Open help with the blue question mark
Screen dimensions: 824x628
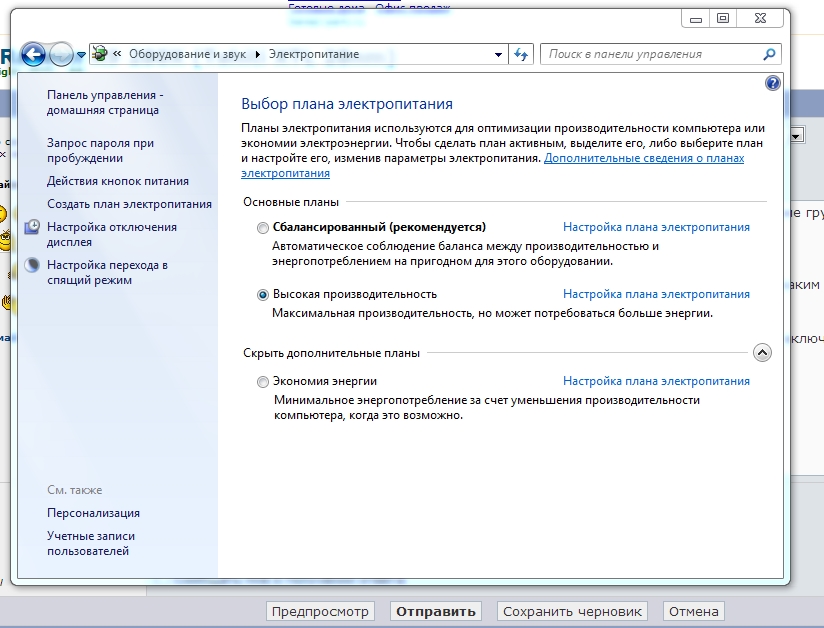(772, 83)
